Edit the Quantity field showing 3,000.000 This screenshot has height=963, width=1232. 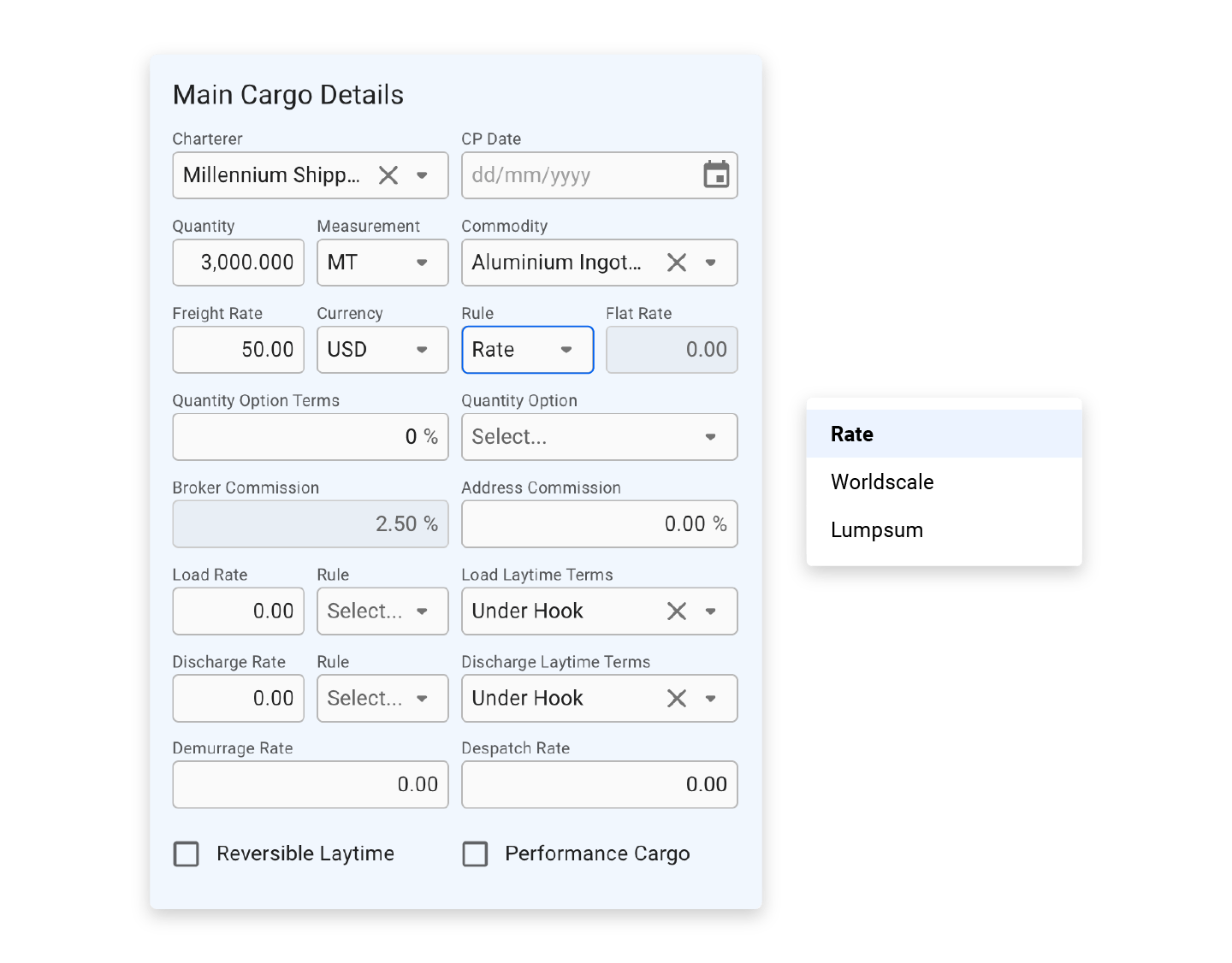pyautogui.click(x=239, y=263)
